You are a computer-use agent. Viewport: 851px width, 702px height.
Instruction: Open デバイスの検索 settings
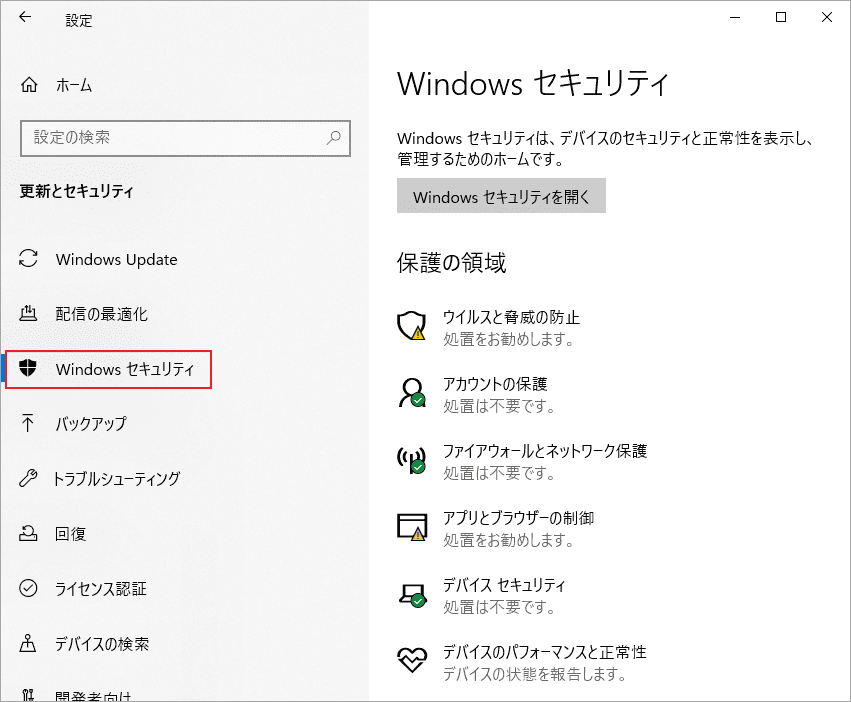pyautogui.click(x=102, y=644)
